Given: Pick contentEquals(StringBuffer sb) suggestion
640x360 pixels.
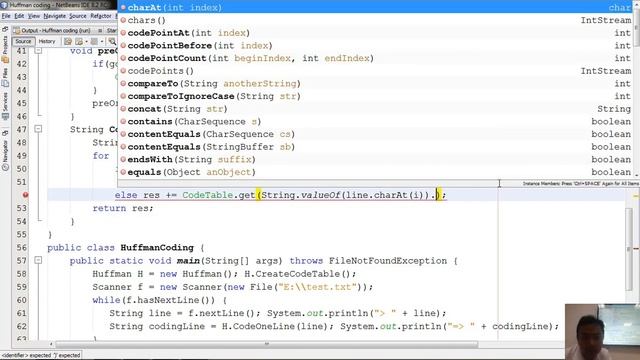Looking at the screenshot, I should click(376, 147).
